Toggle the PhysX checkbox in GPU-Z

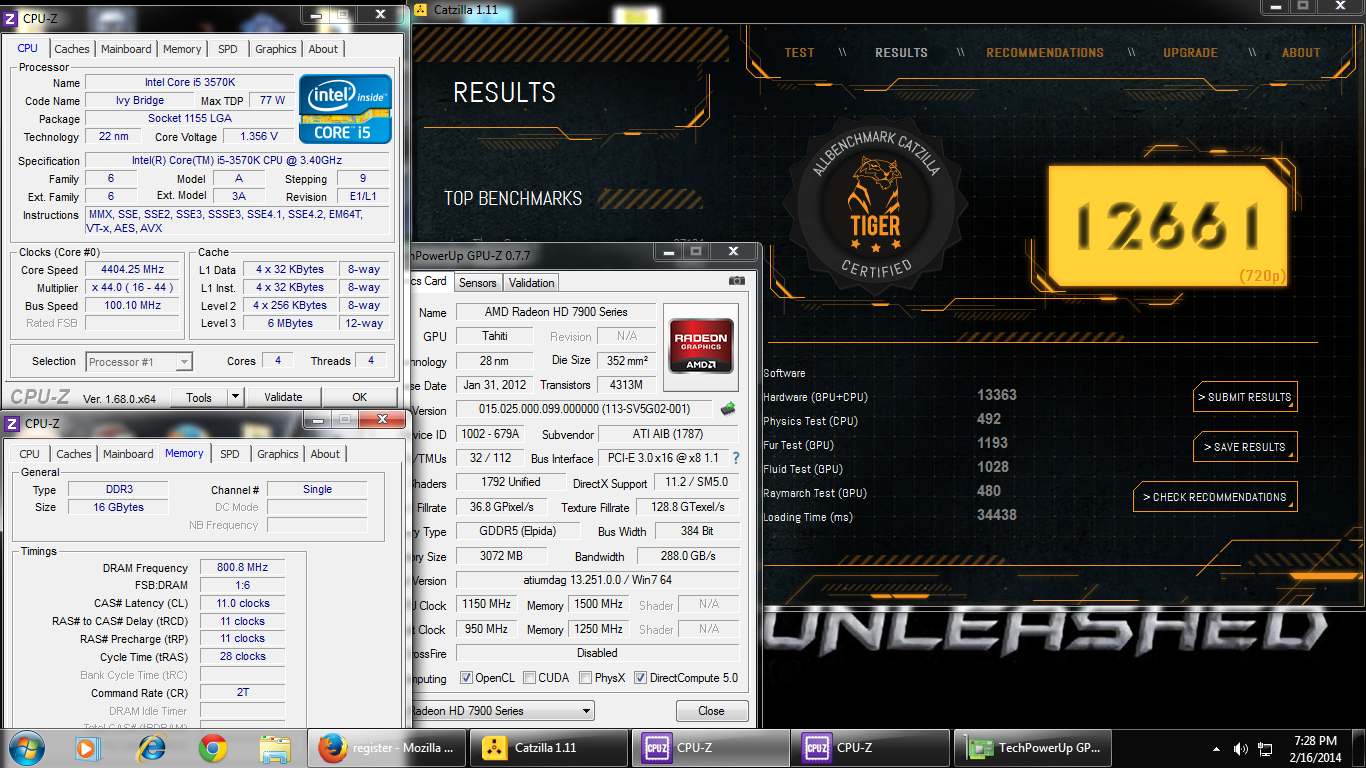585,678
